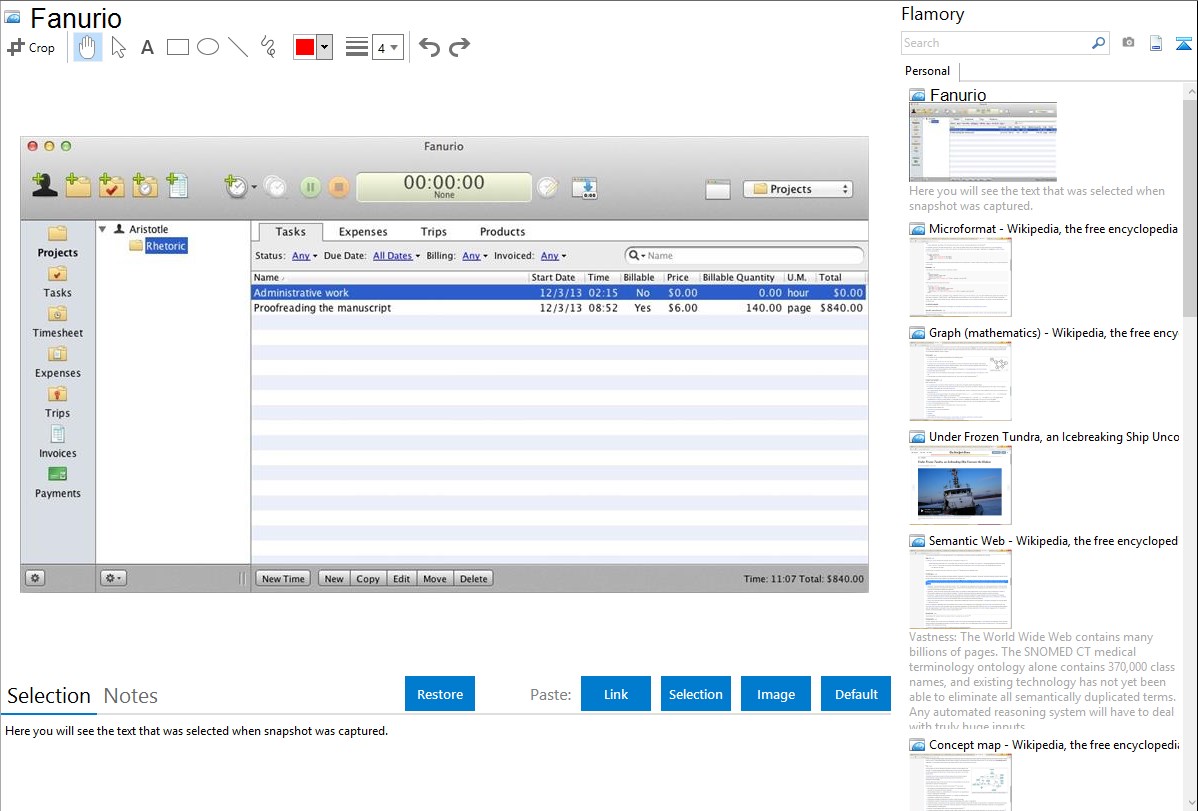Click the Restore button
The image size is (1198, 811).
click(x=440, y=694)
